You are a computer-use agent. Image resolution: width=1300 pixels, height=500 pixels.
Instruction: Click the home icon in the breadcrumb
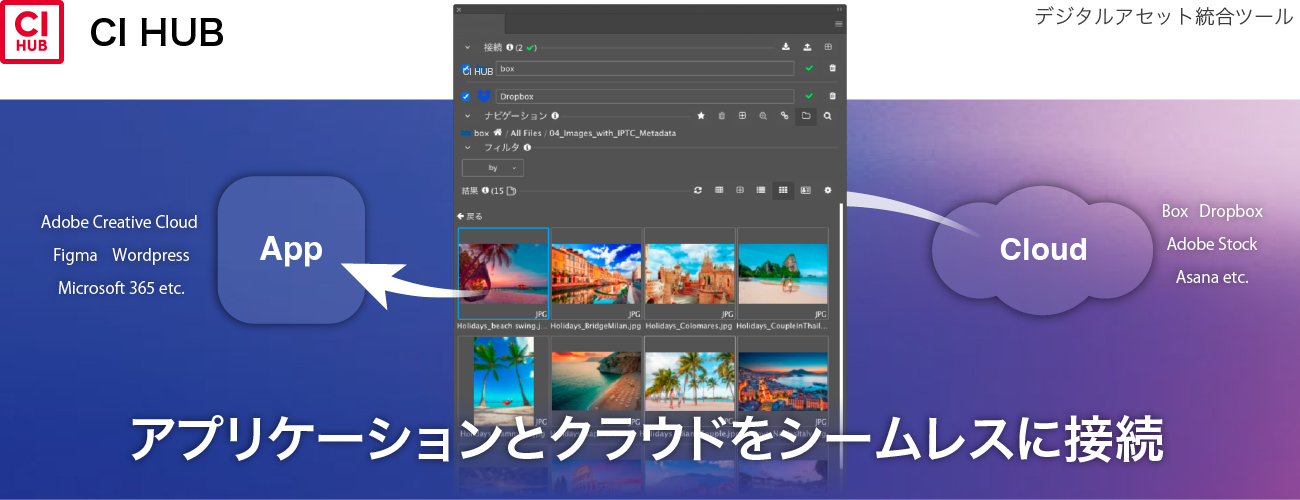(497, 132)
